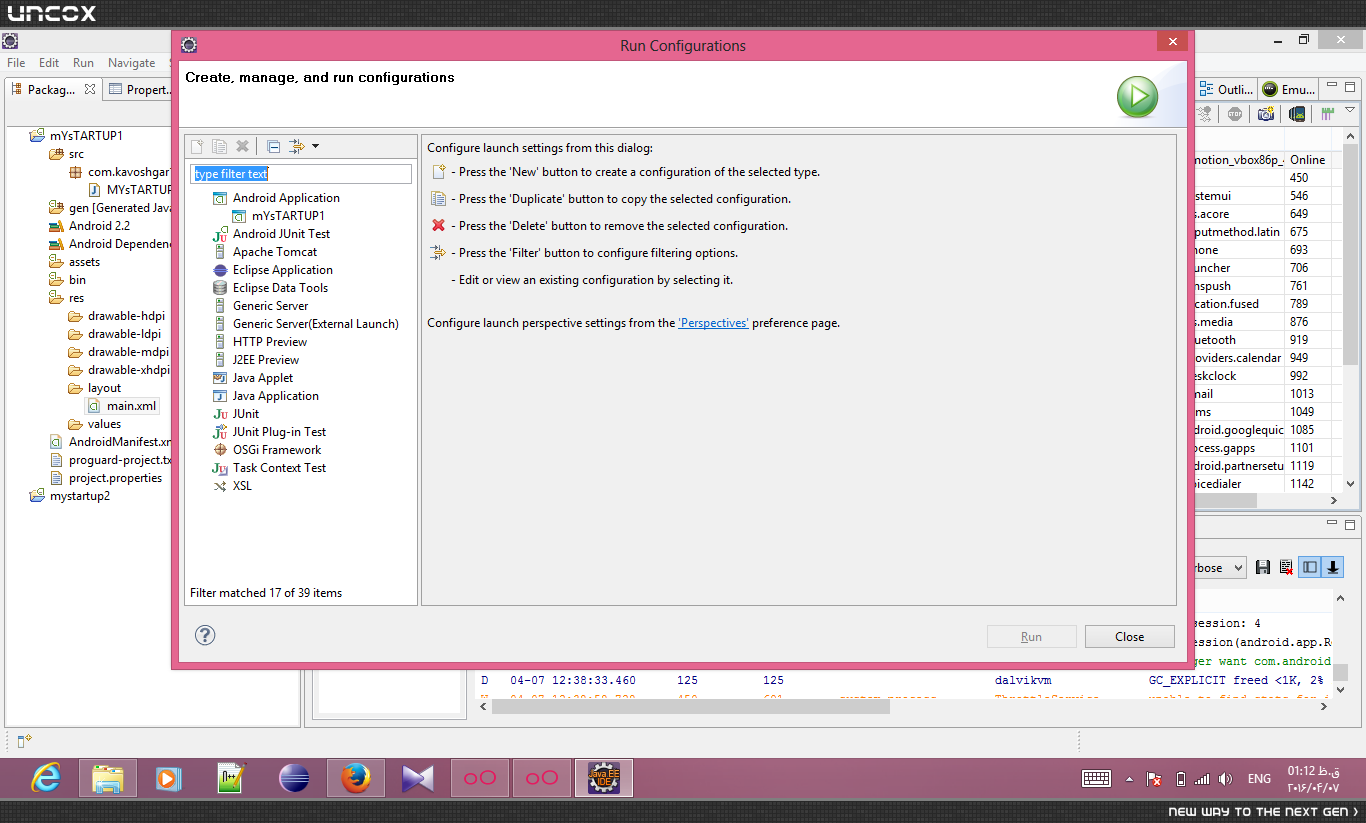1366x823 pixels.
Task: Click the New launch configuration icon
Action: tap(197, 146)
